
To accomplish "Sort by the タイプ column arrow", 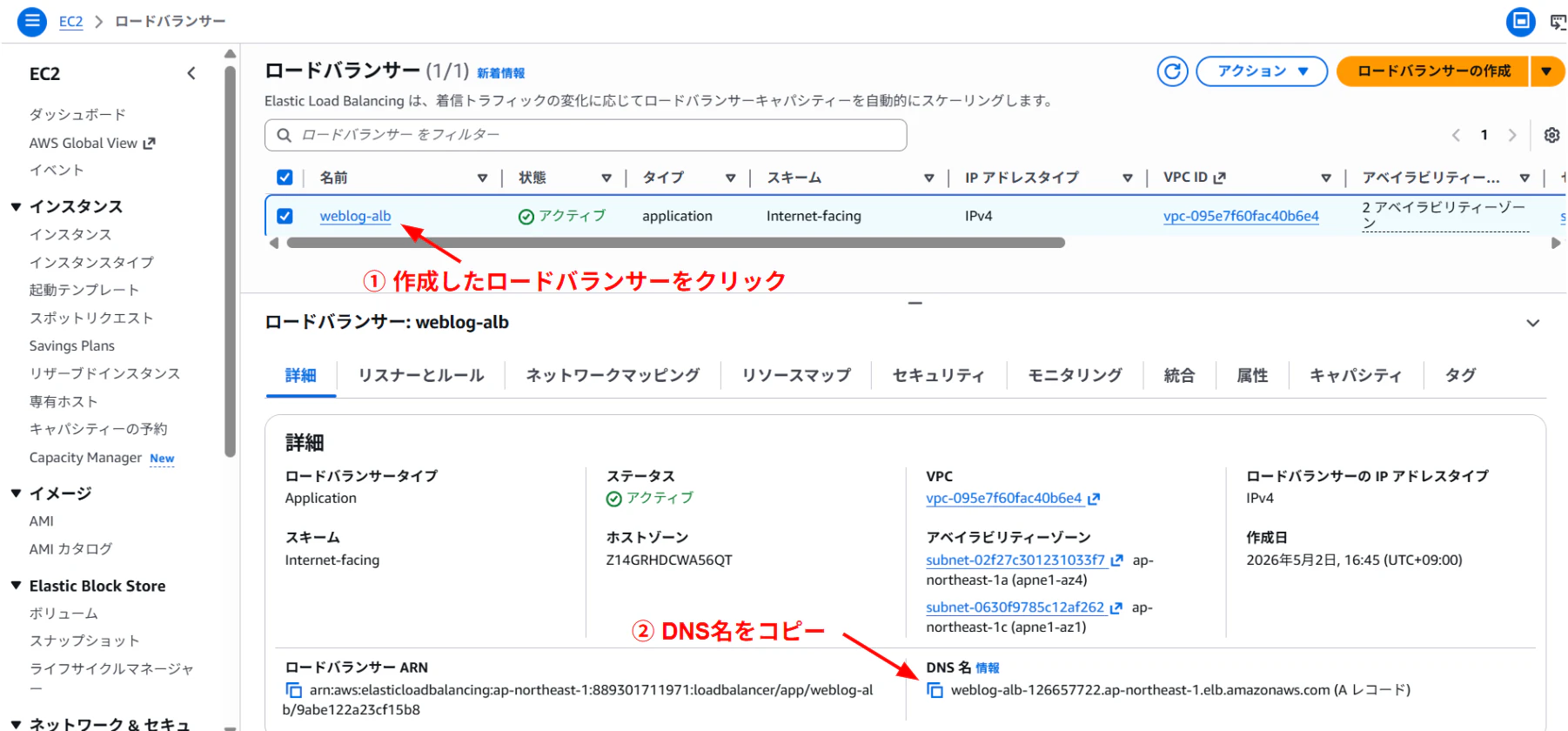I will point(731,178).
